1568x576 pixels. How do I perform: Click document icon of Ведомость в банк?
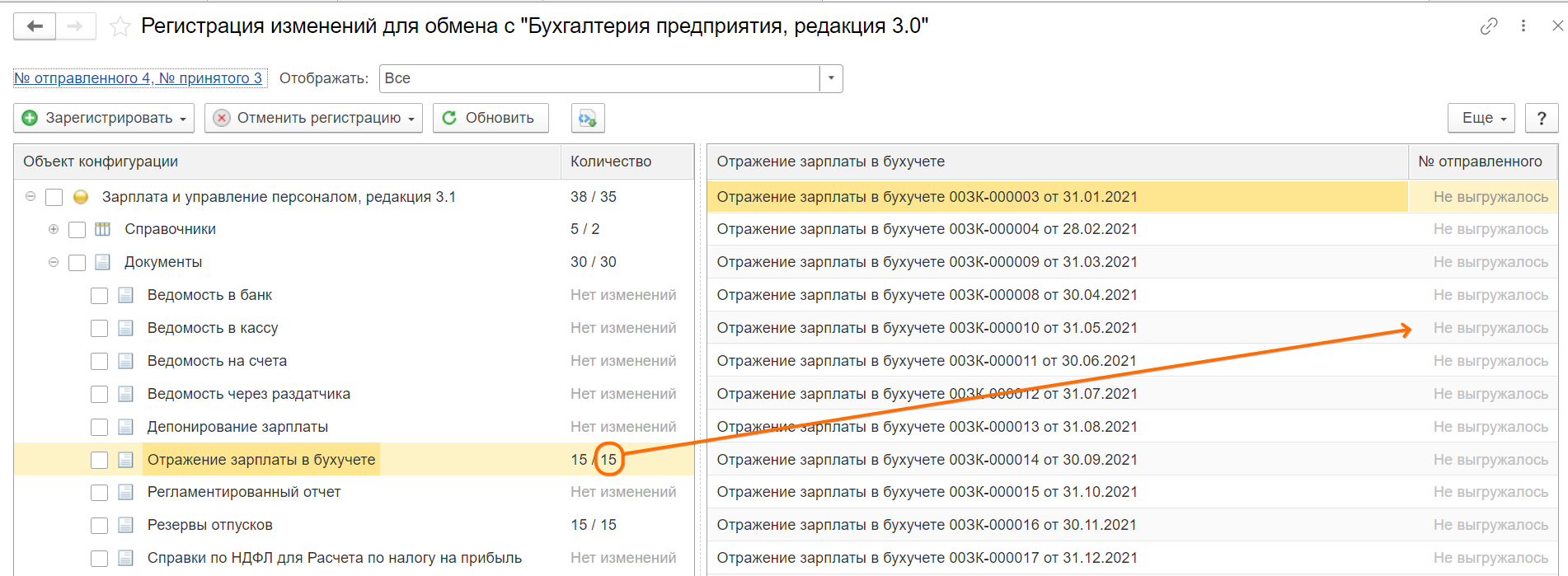click(126, 295)
